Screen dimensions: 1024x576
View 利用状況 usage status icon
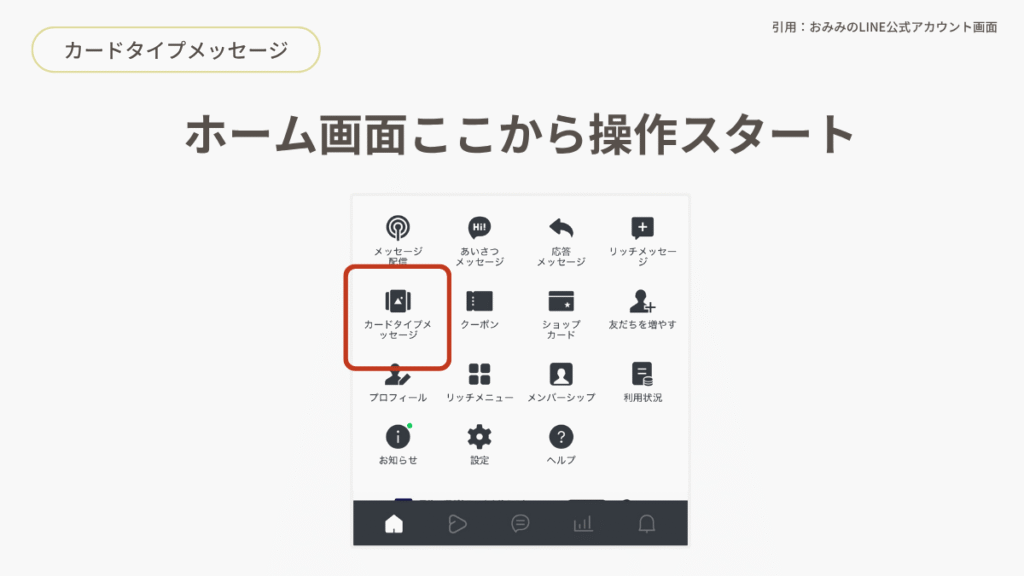[642, 375]
